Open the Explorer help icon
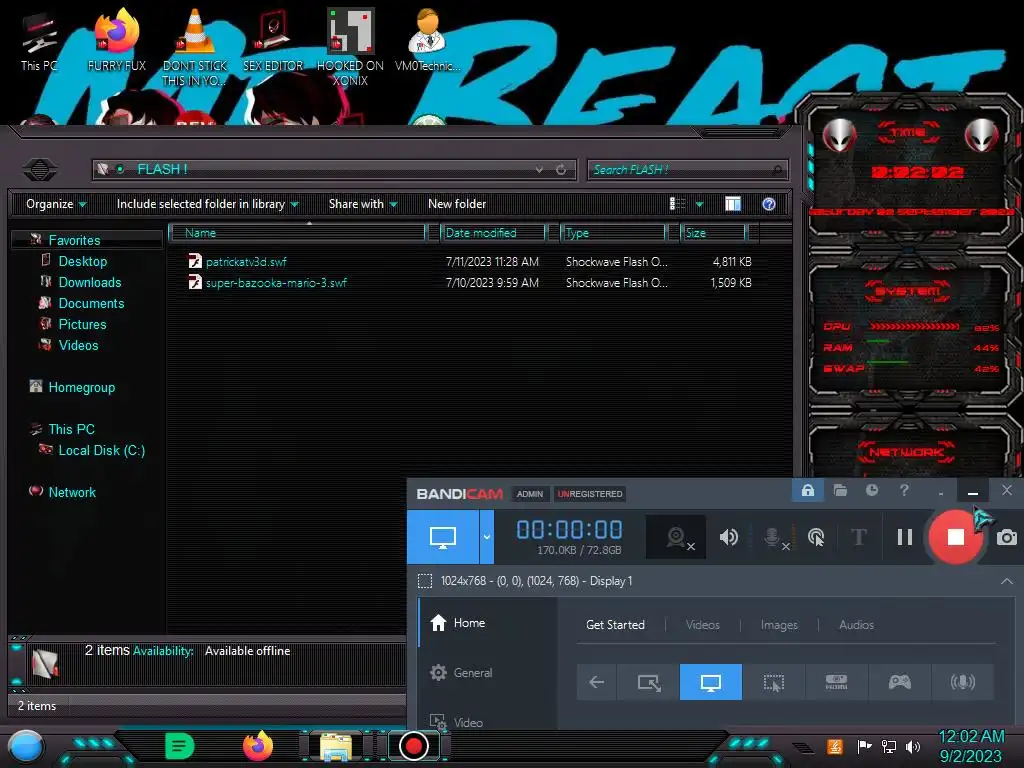This screenshot has height=768, width=1024. pos(769,204)
